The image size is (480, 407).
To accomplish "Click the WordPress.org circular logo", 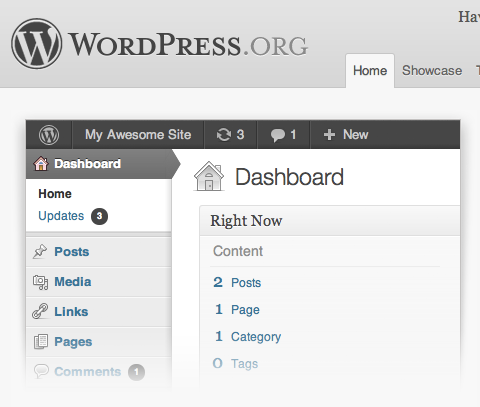I will [x=37, y=44].
